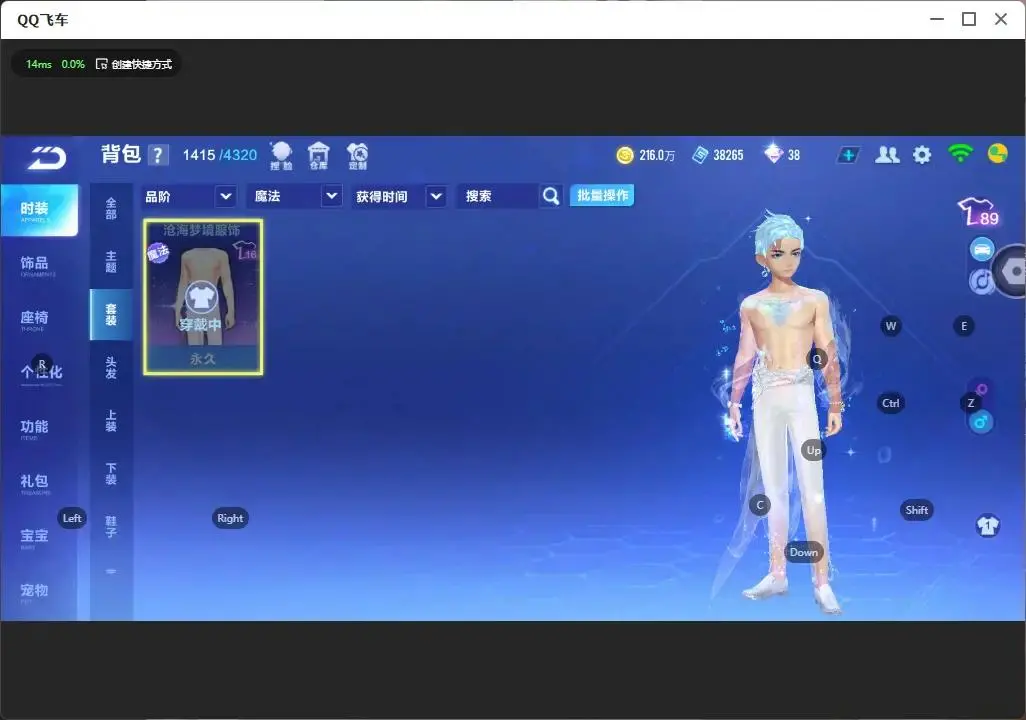Screen dimensions: 1026x720
Task: Click the QQ飞车 logo back icon
Action: pyautogui.click(x=47, y=157)
